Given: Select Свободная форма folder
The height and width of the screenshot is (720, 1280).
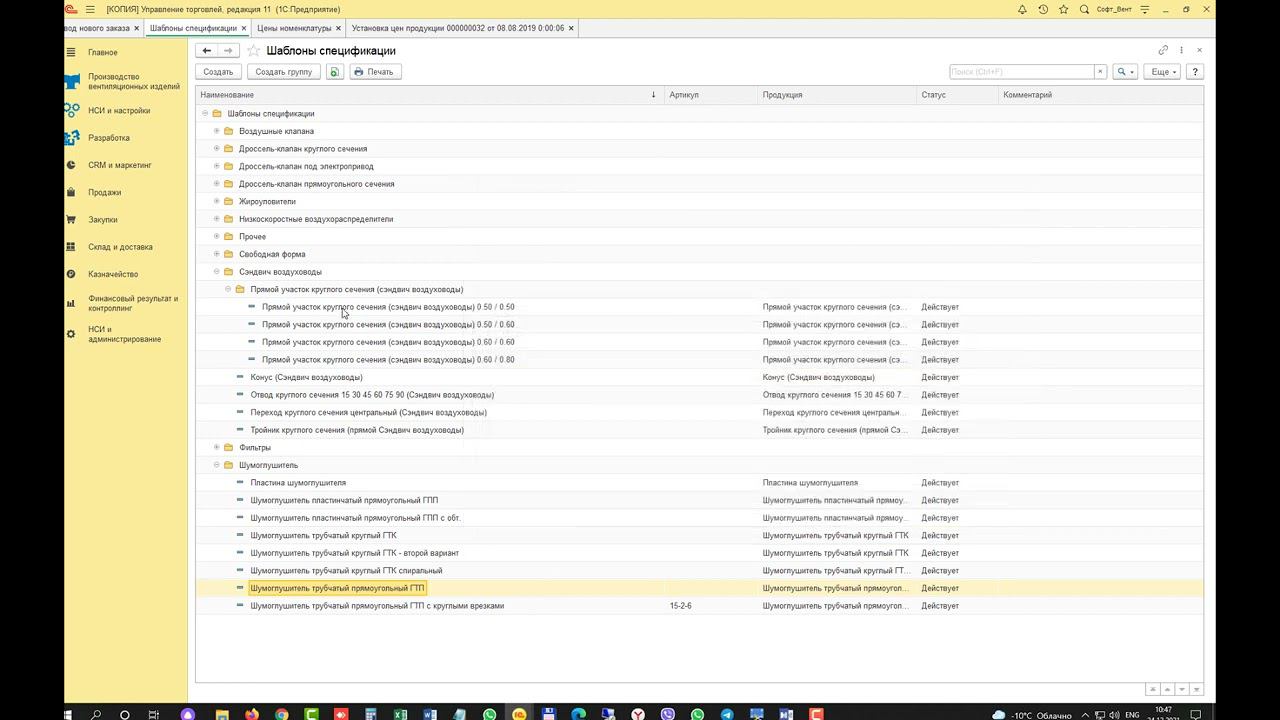Looking at the screenshot, I should point(699,254).
